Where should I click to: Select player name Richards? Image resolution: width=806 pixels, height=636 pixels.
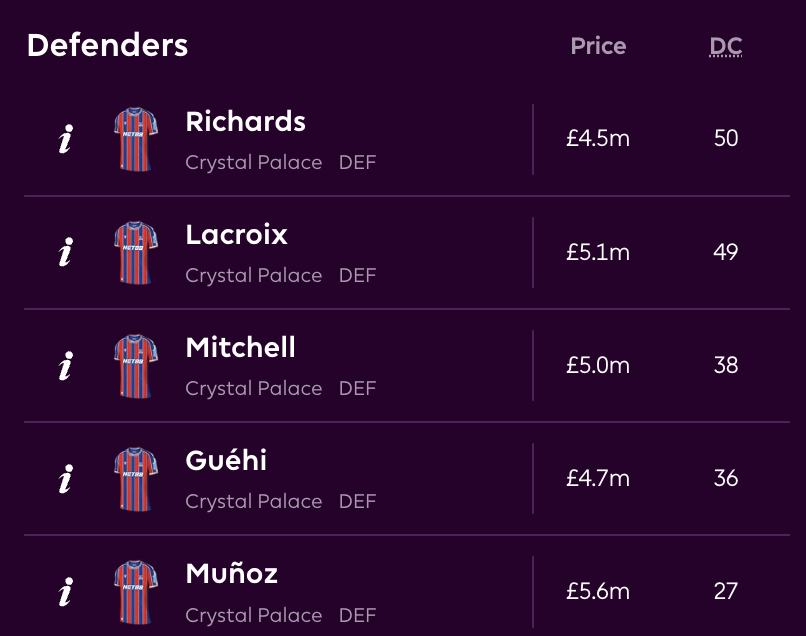click(245, 122)
